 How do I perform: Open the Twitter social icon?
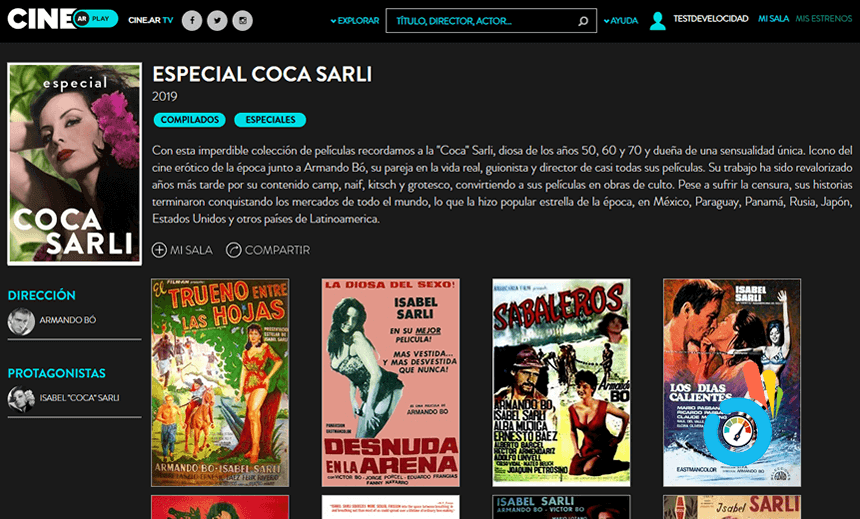(217, 21)
